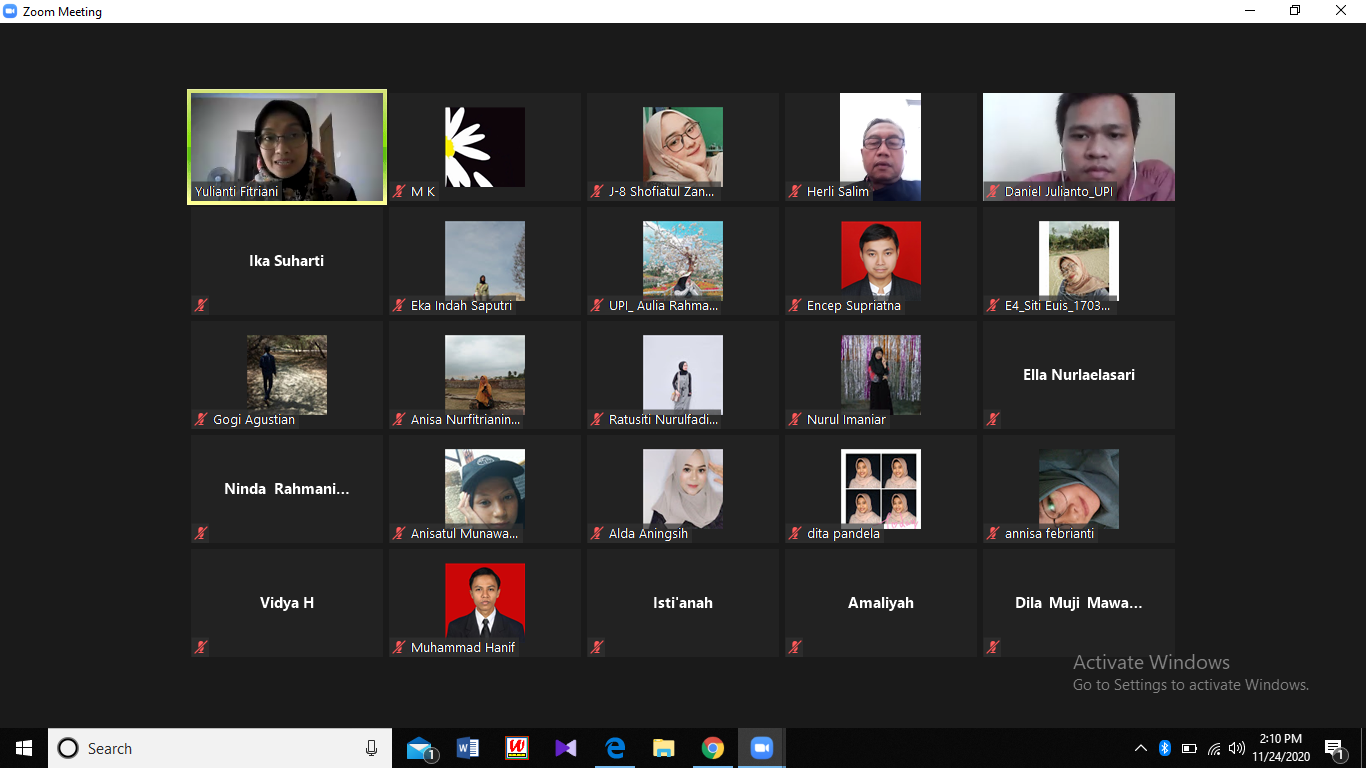The image size is (1366, 768).
Task: Open Microsoft Edge browser in taskbar
Action: [x=614, y=748]
